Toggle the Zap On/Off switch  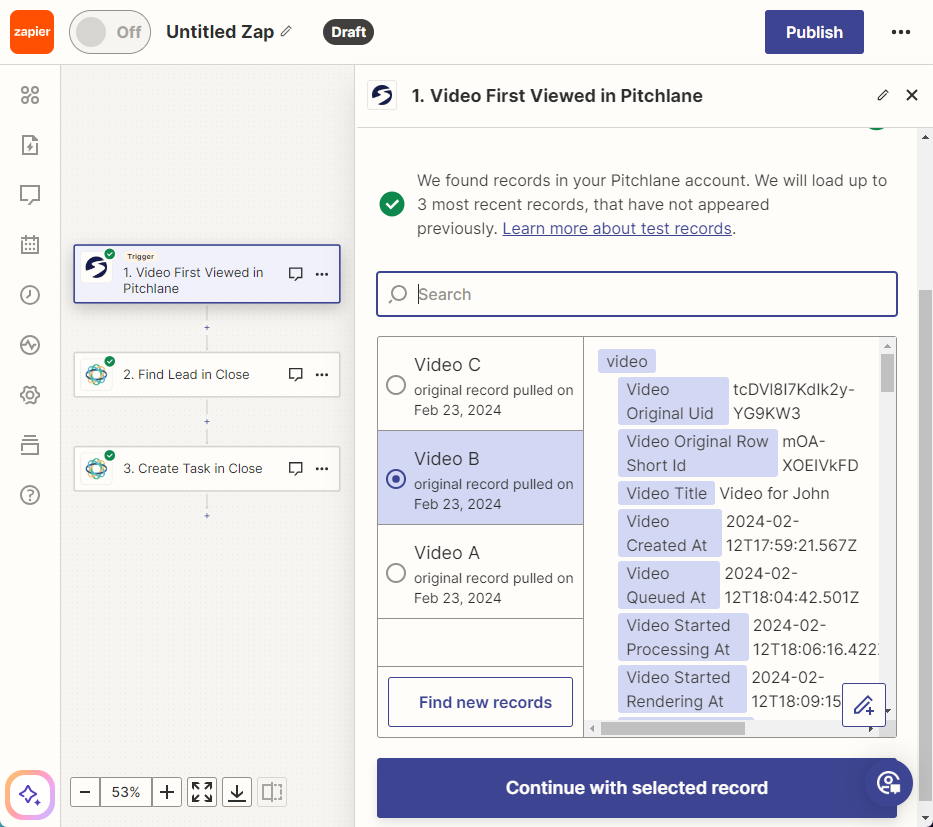(109, 32)
